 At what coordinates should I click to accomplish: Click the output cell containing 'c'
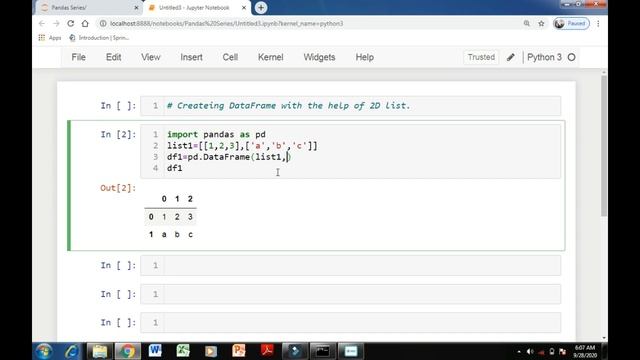tap(190, 234)
